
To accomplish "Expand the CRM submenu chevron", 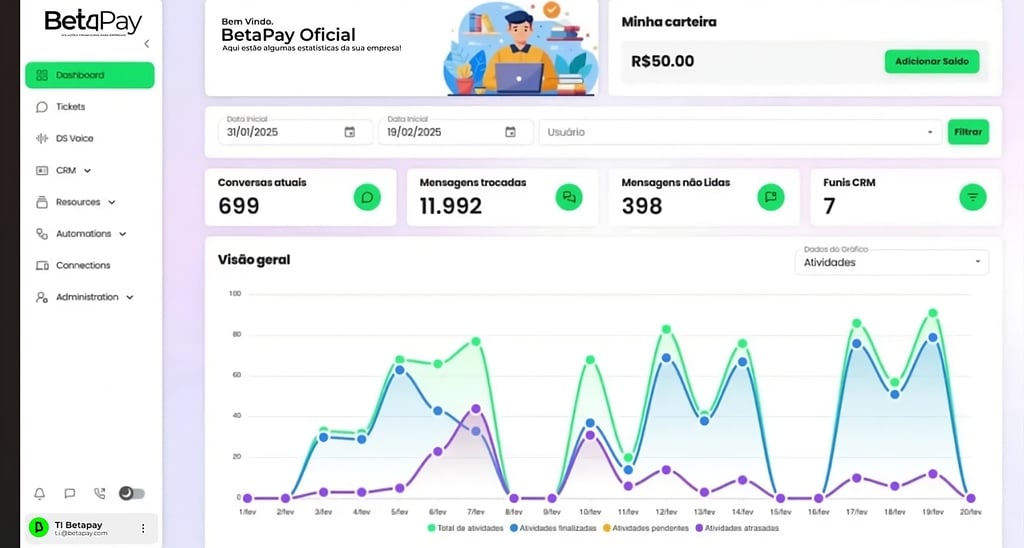I will point(88,170).
